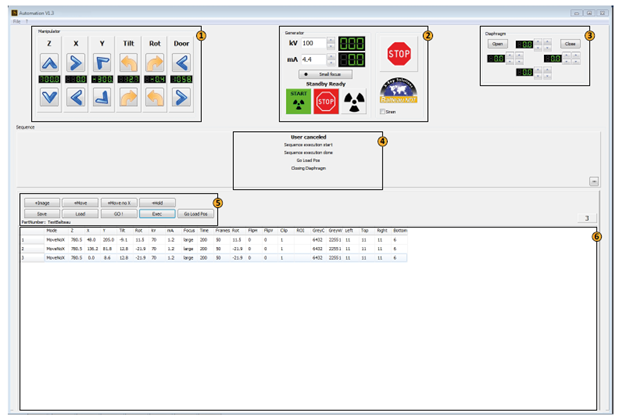Click the Go Load Pos button

(x=196, y=214)
